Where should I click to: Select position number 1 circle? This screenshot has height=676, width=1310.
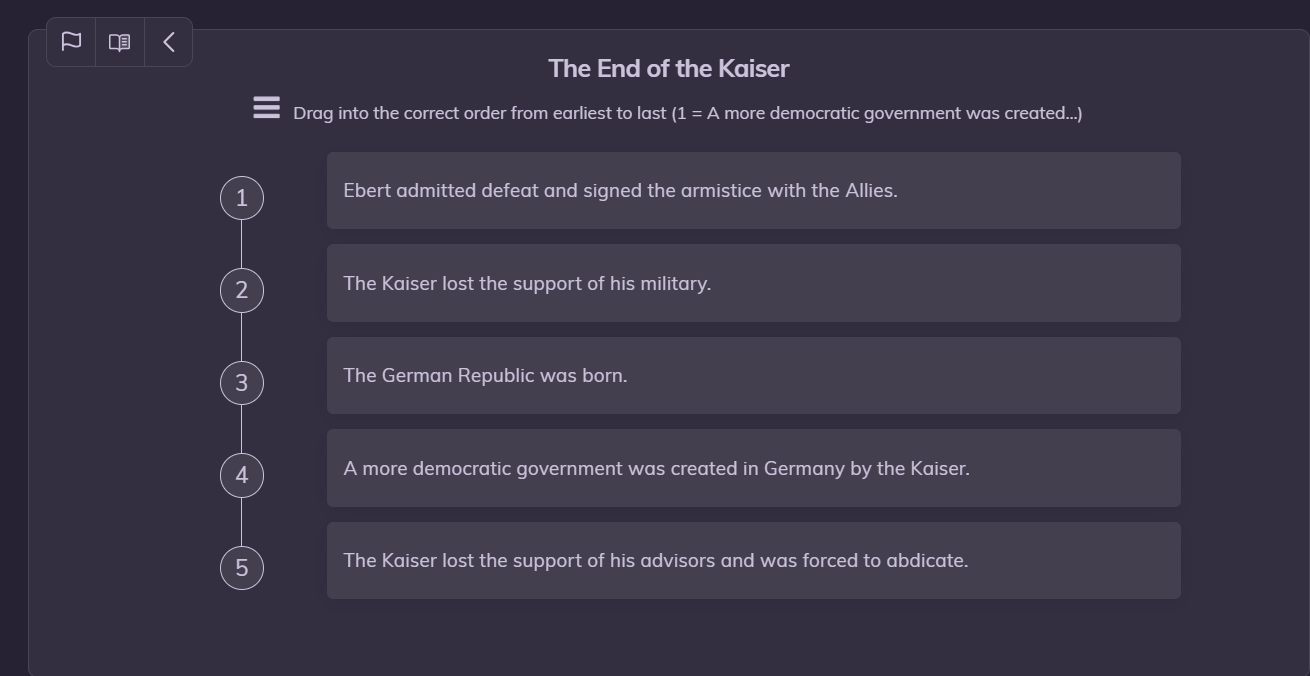[x=242, y=198]
